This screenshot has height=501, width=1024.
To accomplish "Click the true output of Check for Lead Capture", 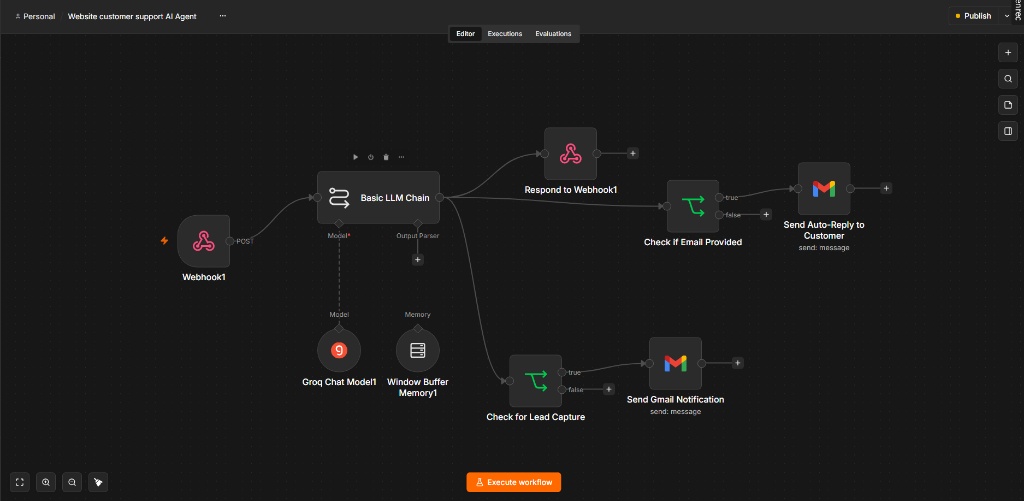I will point(562,372).
